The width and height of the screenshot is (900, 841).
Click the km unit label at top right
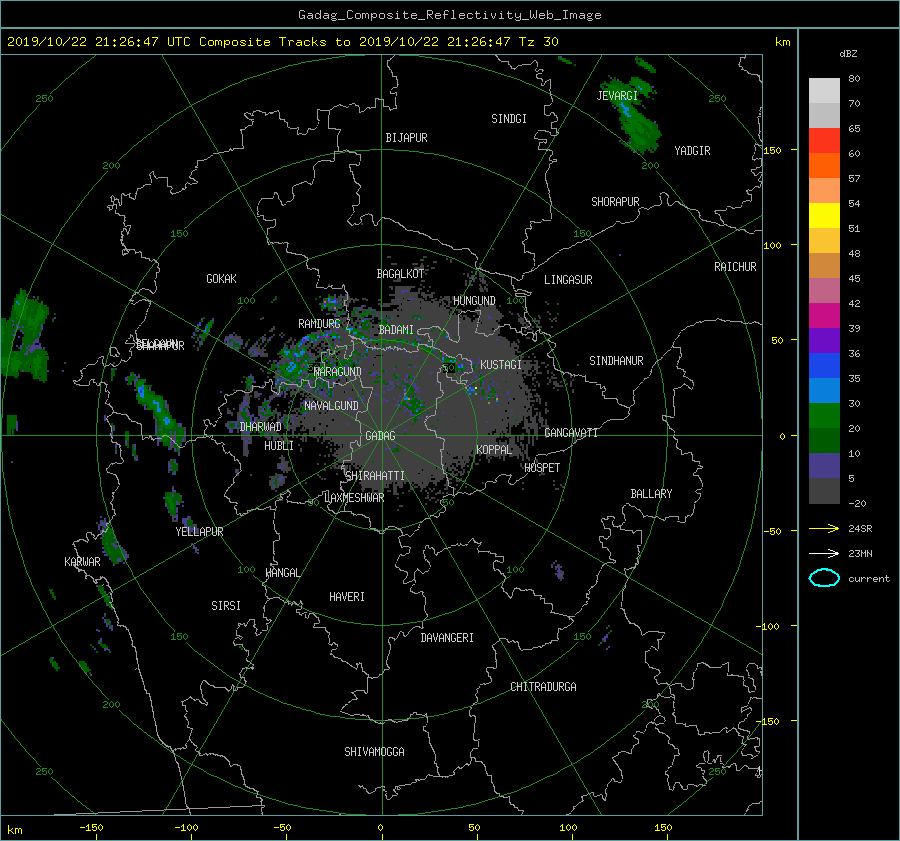point(782,42)
